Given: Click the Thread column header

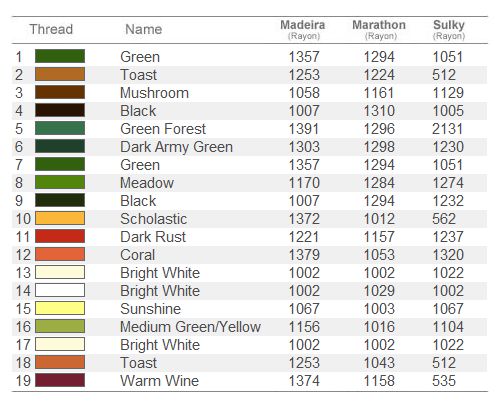Looking at the screenshot, I should click(51, 29).
